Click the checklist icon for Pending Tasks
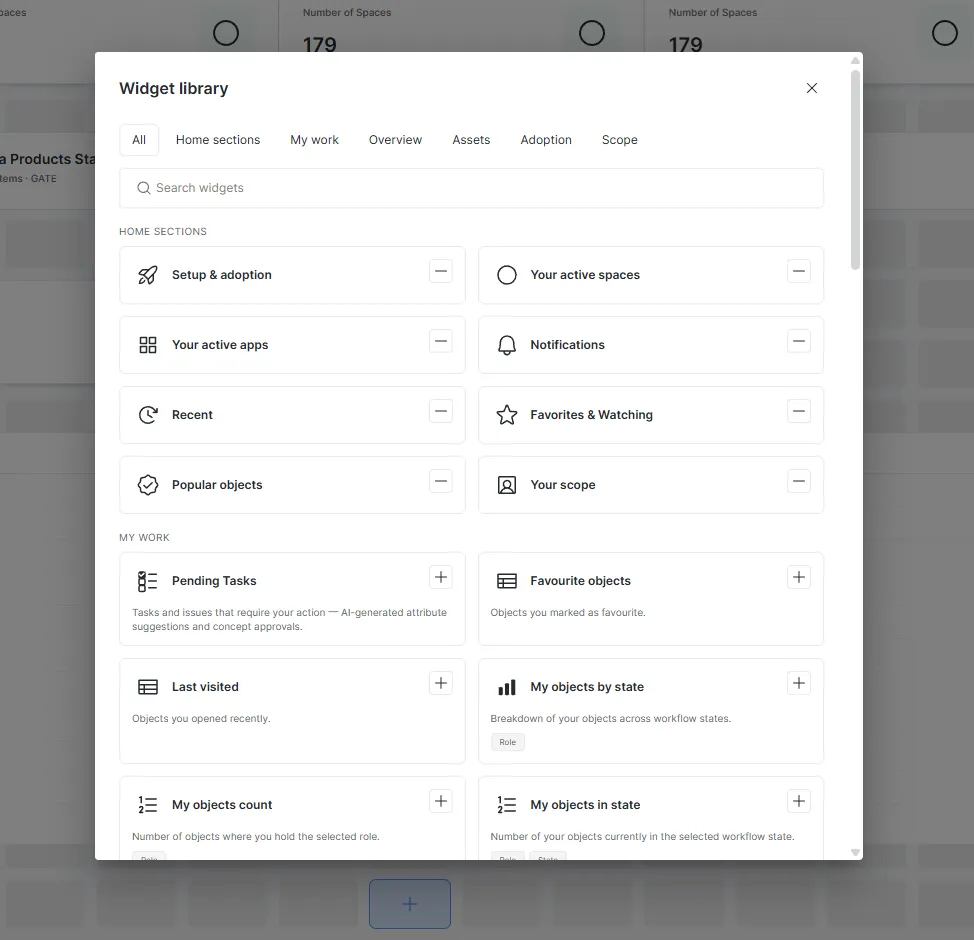This screenshot has height=940, width=974. 148,581
